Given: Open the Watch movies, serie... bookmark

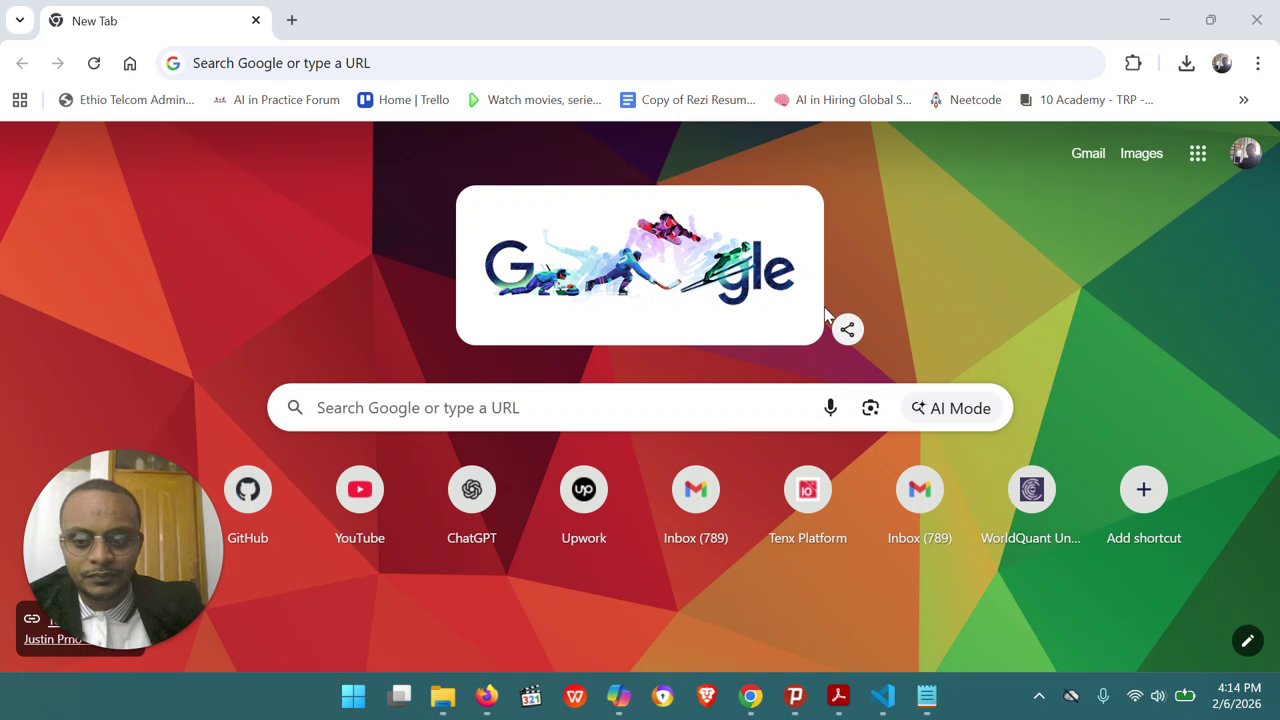Looking at the screenshot, I should (535, 100).
